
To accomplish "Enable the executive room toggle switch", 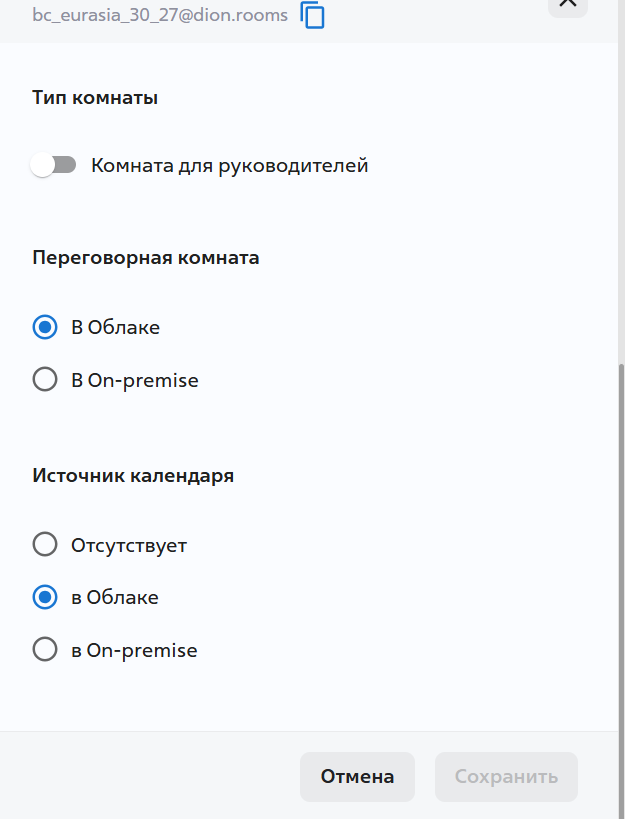I will point(54,165).
